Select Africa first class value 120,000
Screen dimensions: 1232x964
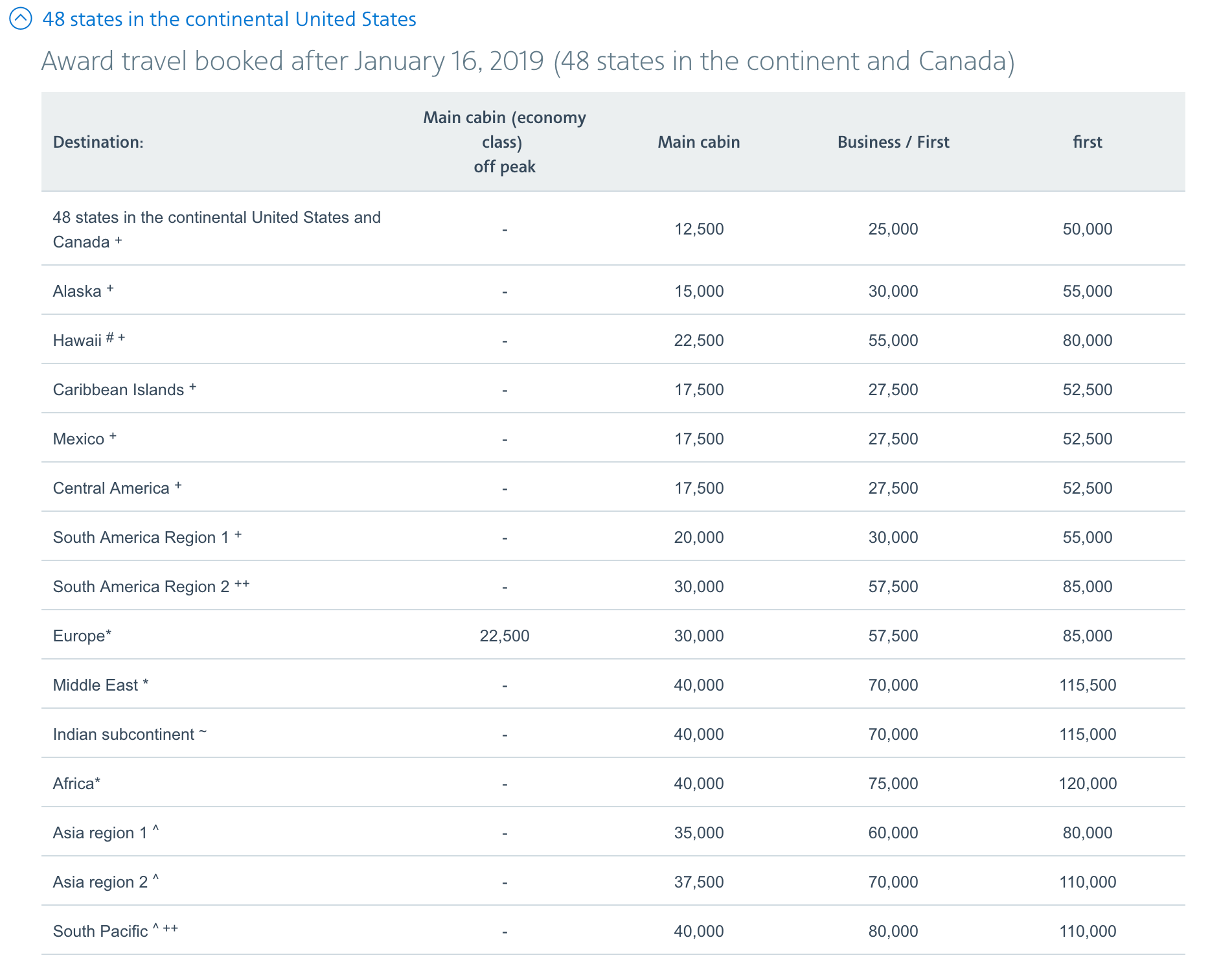click(1088, 783)
